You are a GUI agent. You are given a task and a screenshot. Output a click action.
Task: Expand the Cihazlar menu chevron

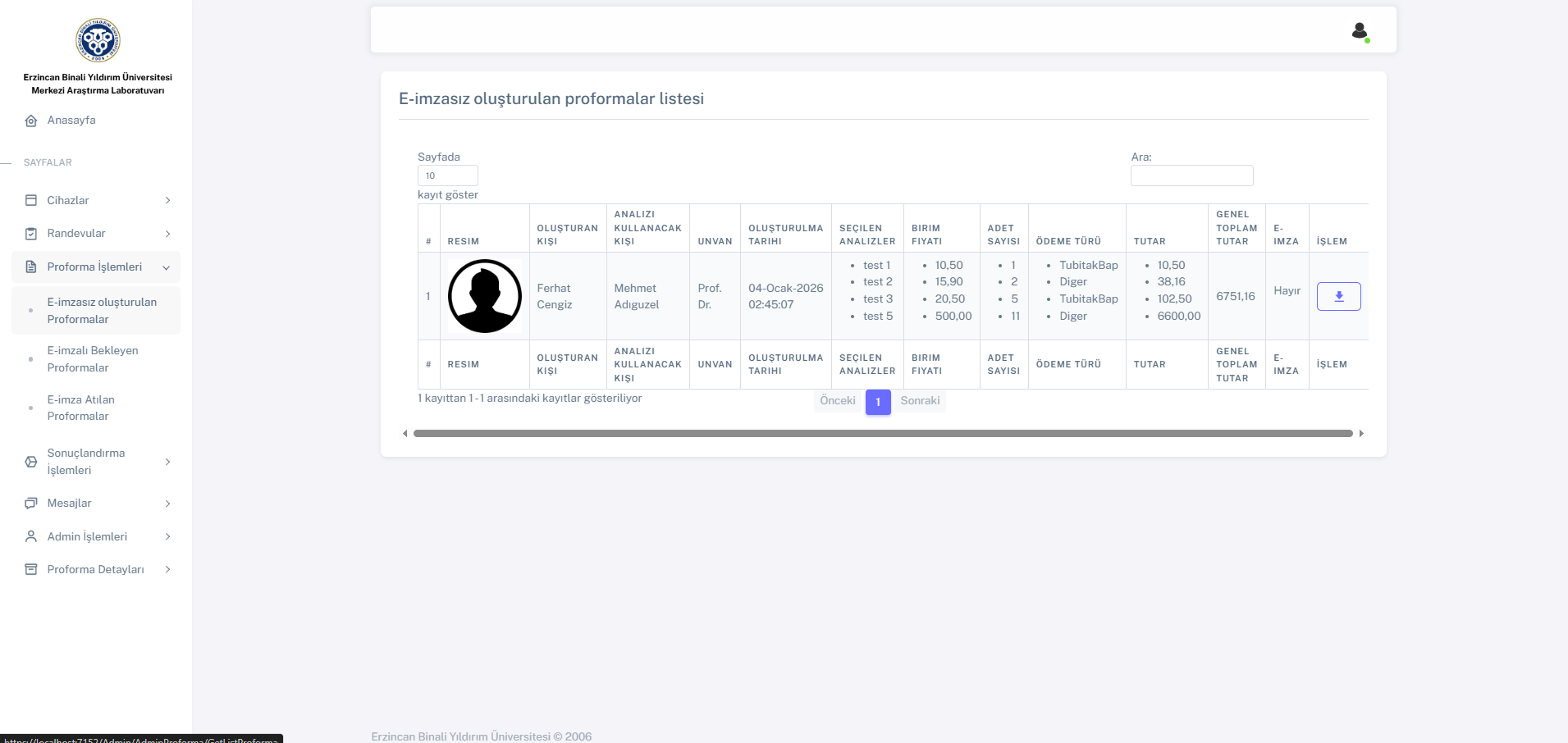coord(167,200)
